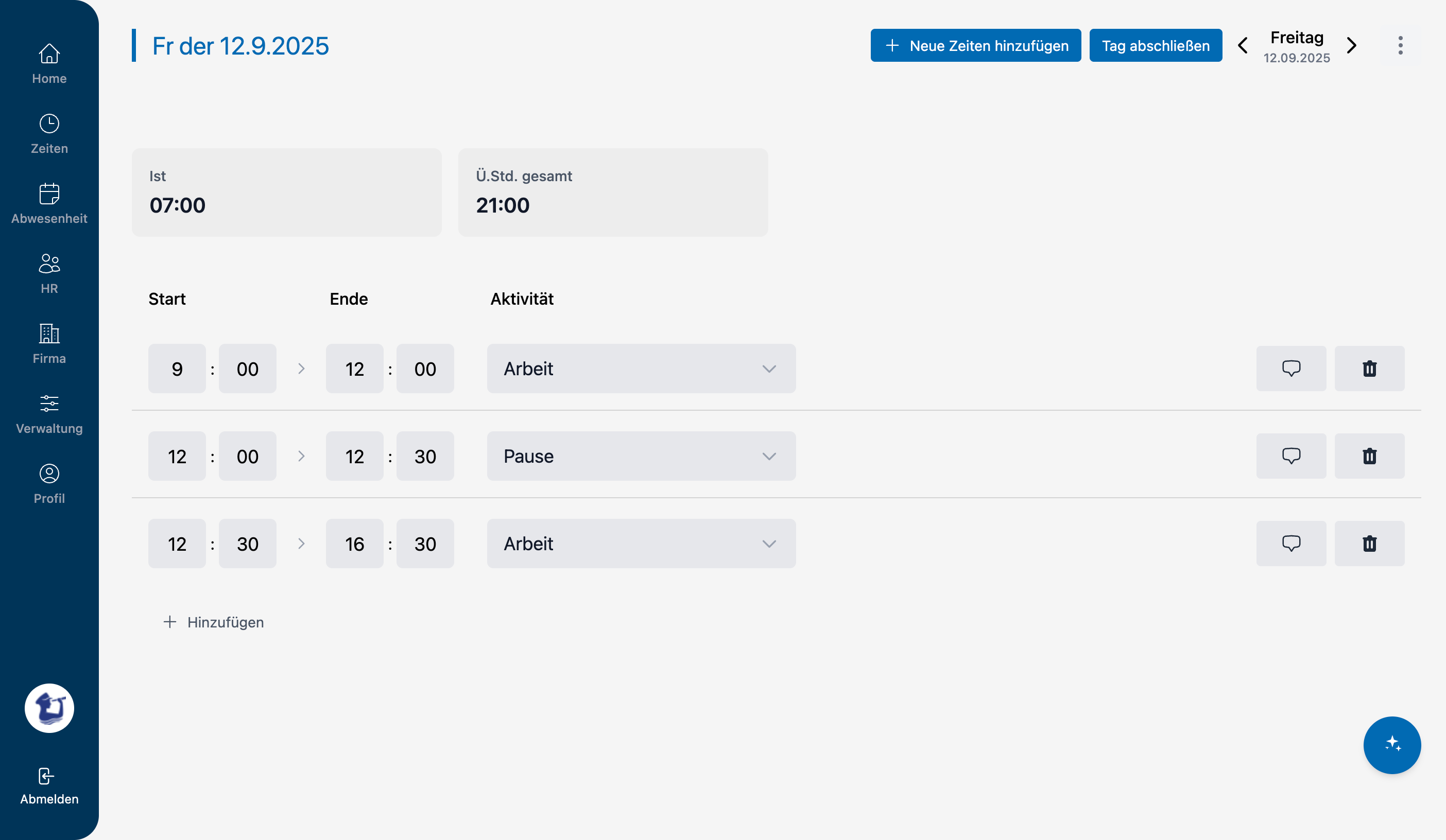
Task: Click Neue Zeiten hinzufügen button
Action: coord(975,45)
